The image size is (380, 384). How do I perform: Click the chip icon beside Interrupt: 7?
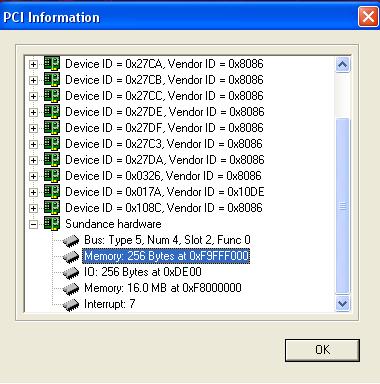pos(71,304)
